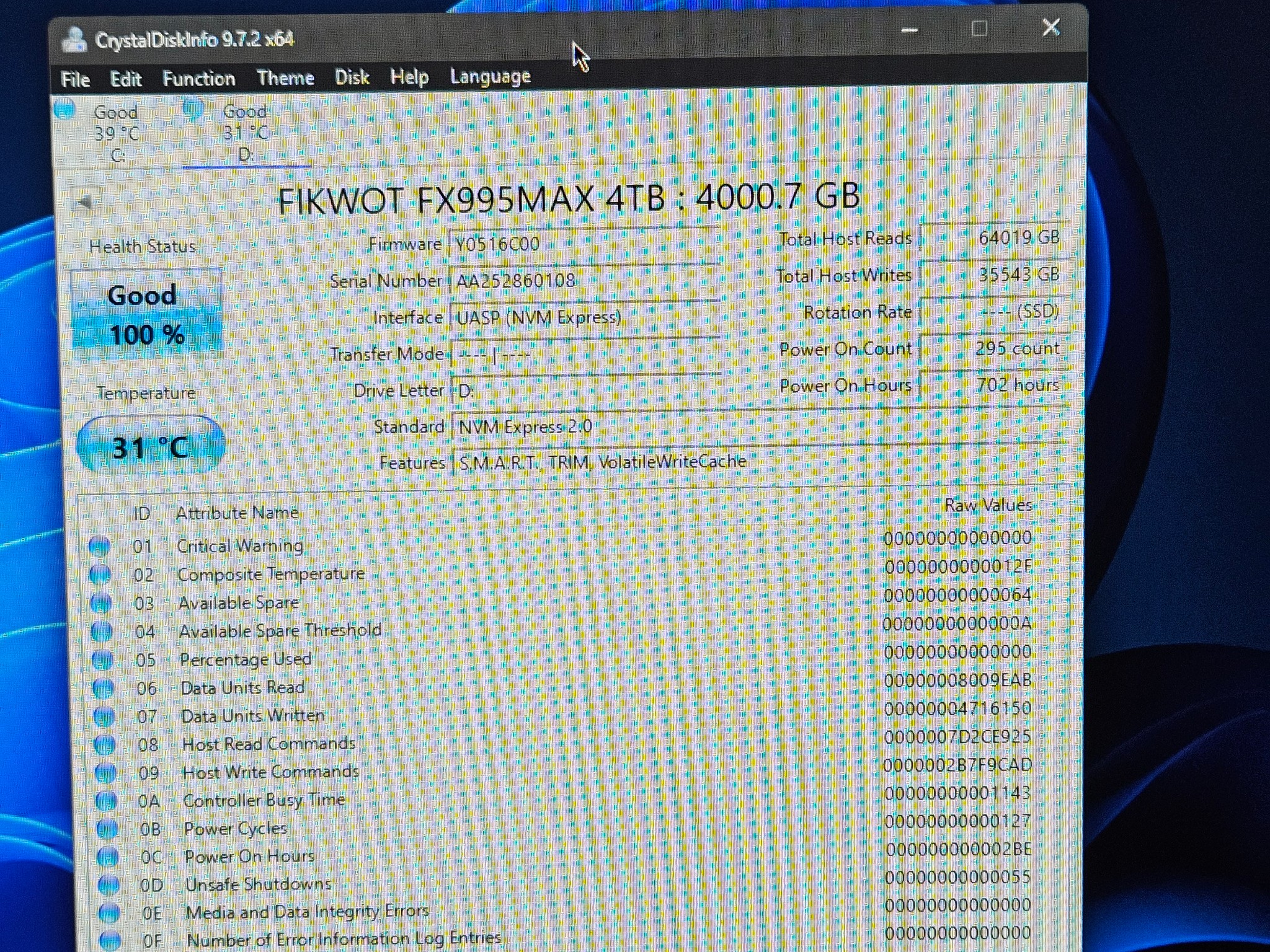Maximize the CrystalDiskInfo window
Image resolution: width=1270 pixels, height=952 pixels.
point(979,29)
